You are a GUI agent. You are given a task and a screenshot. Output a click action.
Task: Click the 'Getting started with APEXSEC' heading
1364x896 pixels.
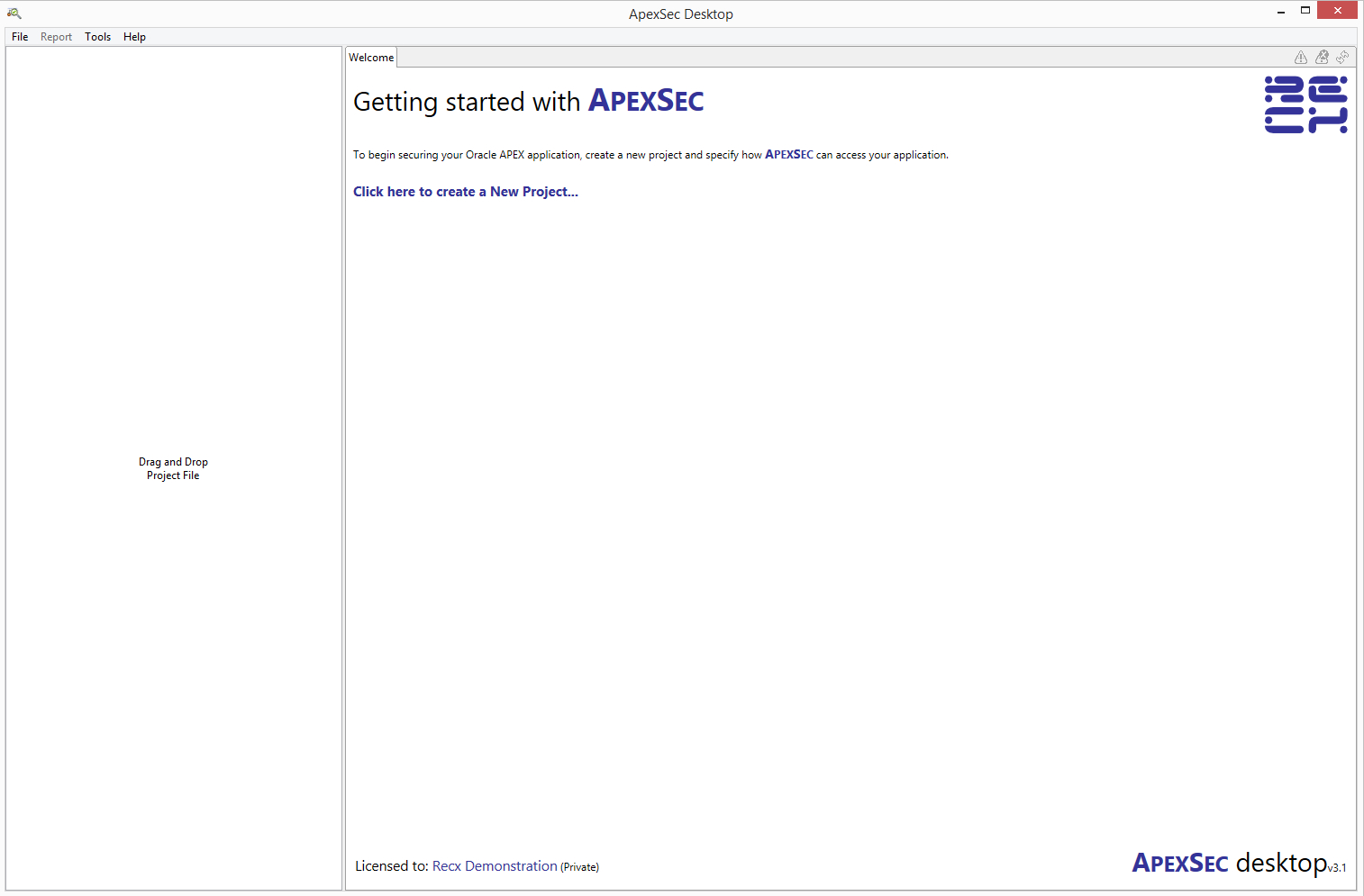tap(529, 101)
